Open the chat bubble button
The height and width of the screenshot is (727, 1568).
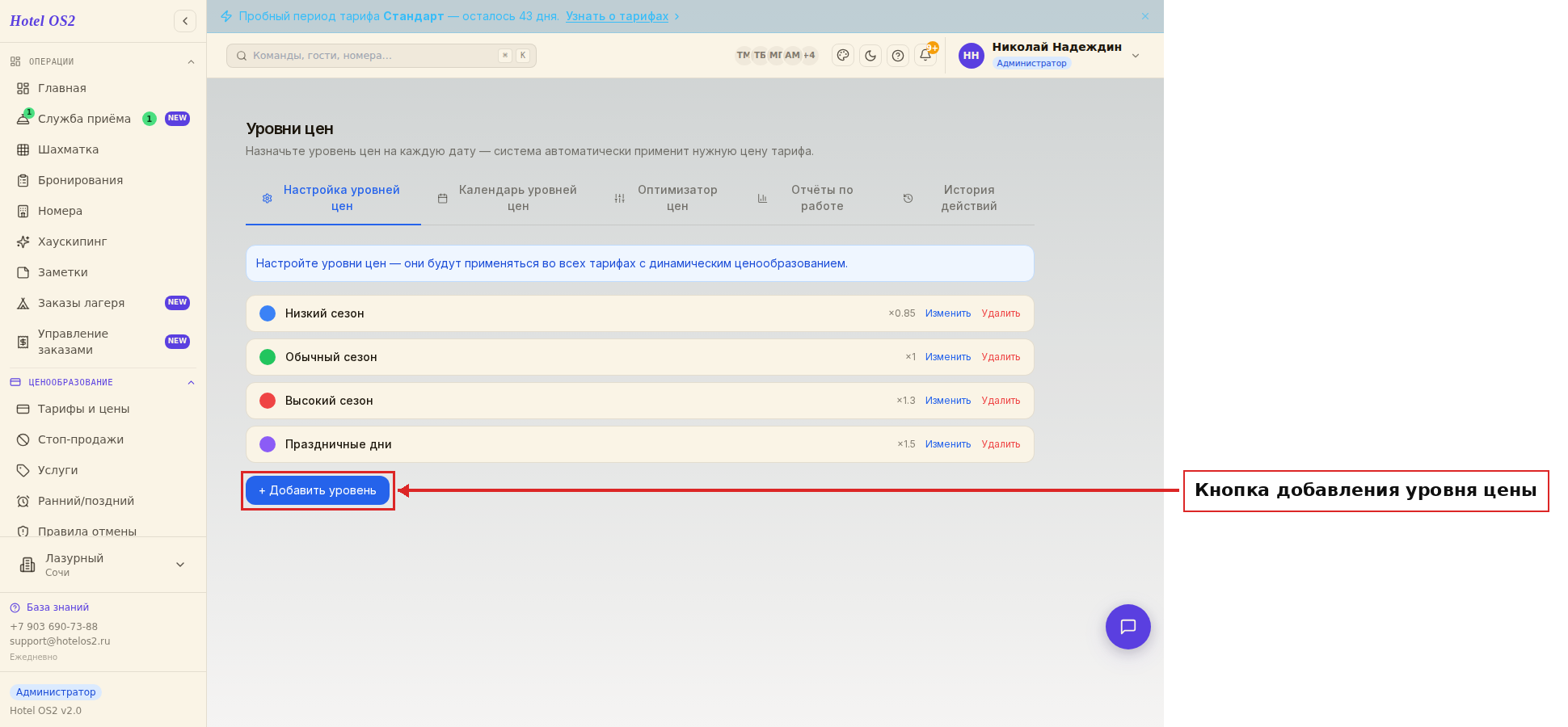[1128, 627]
